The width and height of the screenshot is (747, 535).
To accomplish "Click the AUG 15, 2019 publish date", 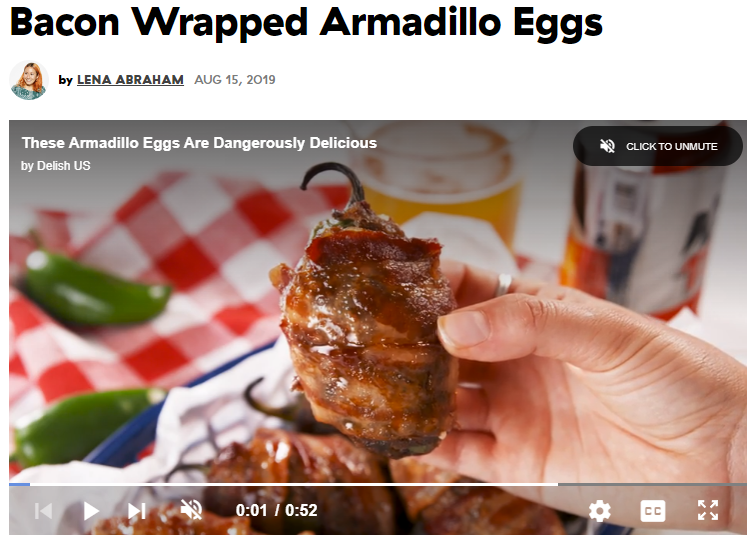I will [x=235, y=80].
